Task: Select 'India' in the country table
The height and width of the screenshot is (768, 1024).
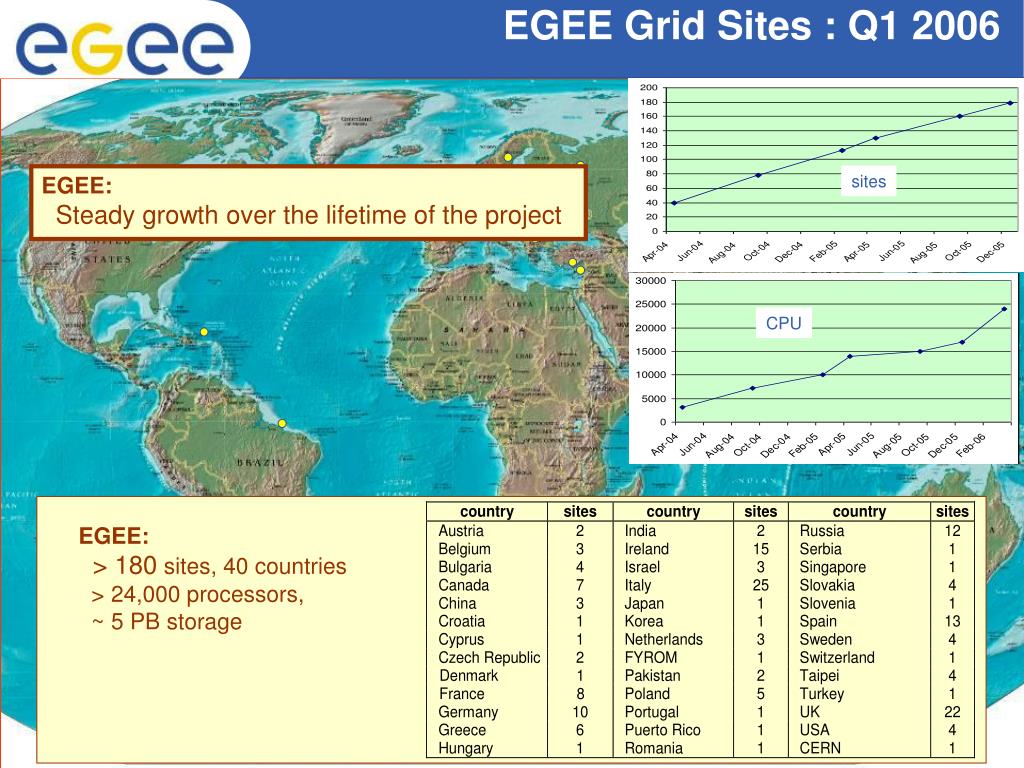Action: pyautogui.click(x=640, y=531)
